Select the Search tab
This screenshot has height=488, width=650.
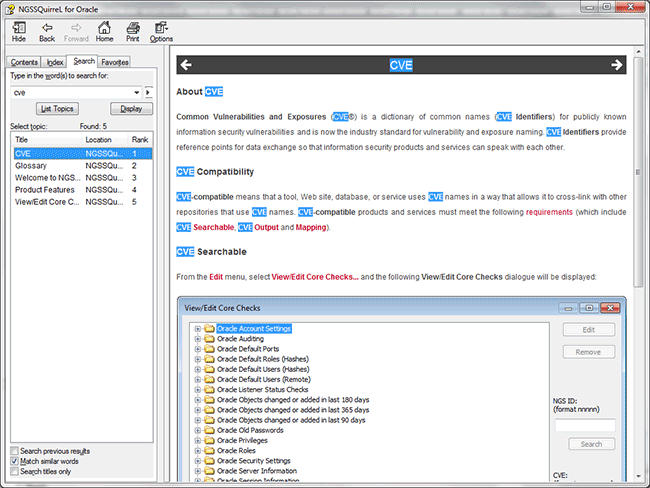84,61
